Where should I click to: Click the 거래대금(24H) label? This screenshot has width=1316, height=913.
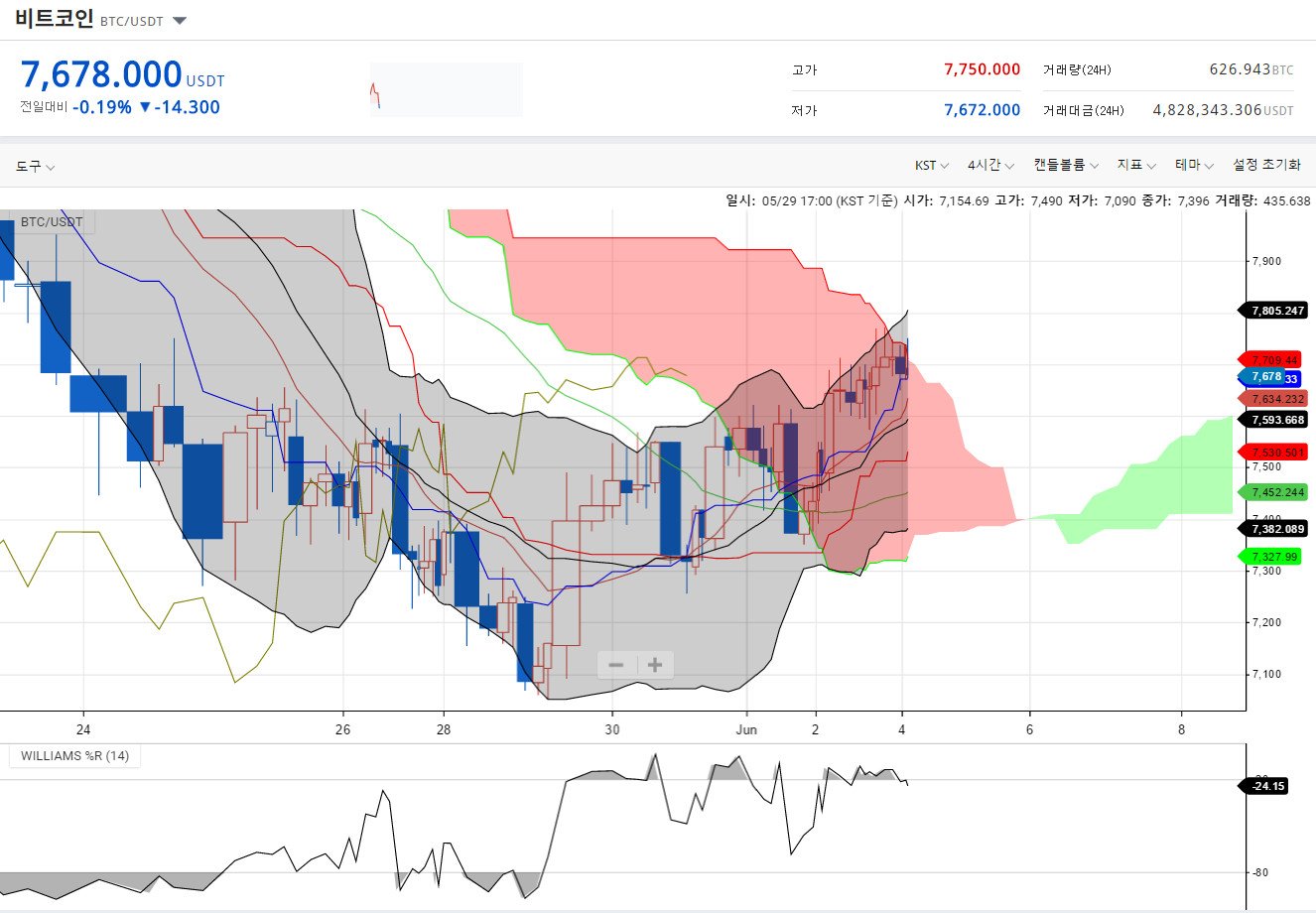[x=1083, y=111]
